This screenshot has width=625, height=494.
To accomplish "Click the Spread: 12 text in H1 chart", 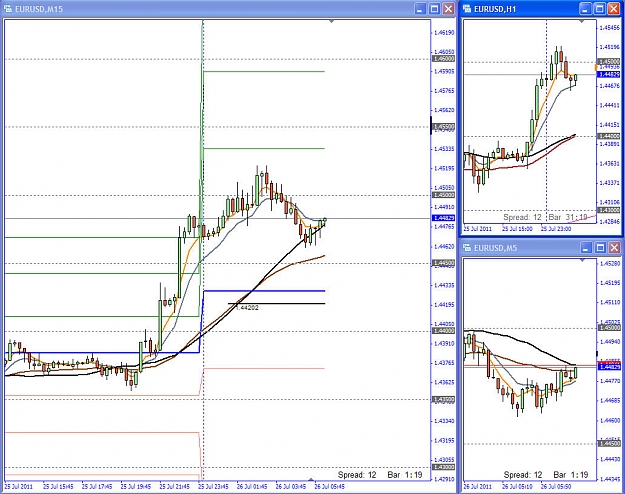I will click(522, 217).
